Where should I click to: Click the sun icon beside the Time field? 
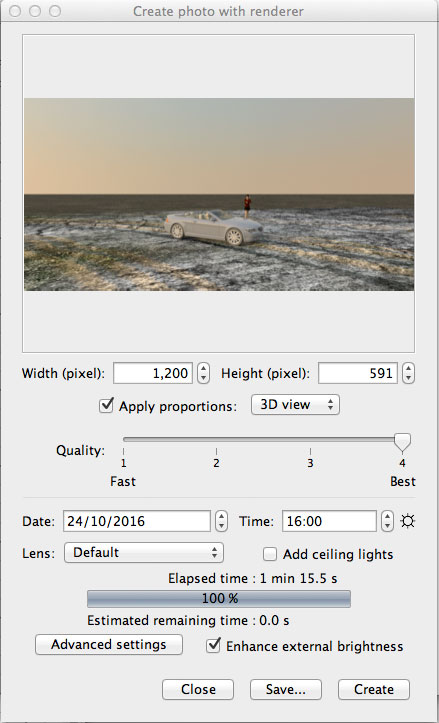tap(408, 522)
